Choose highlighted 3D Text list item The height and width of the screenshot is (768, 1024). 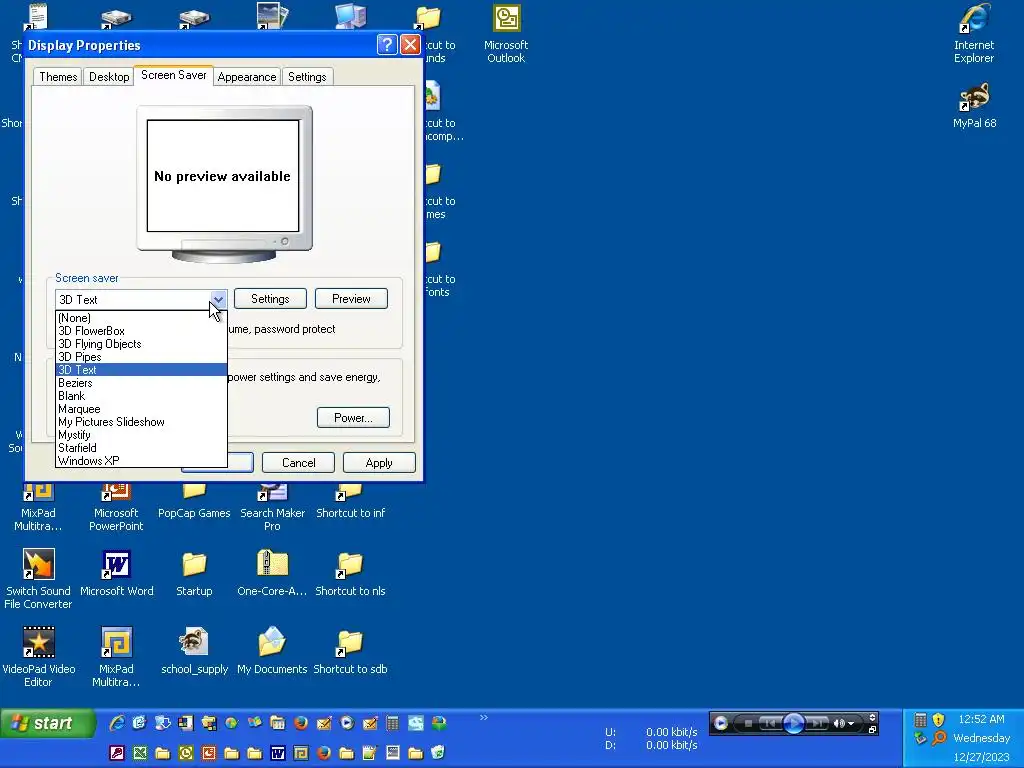[x=141, y=370]
